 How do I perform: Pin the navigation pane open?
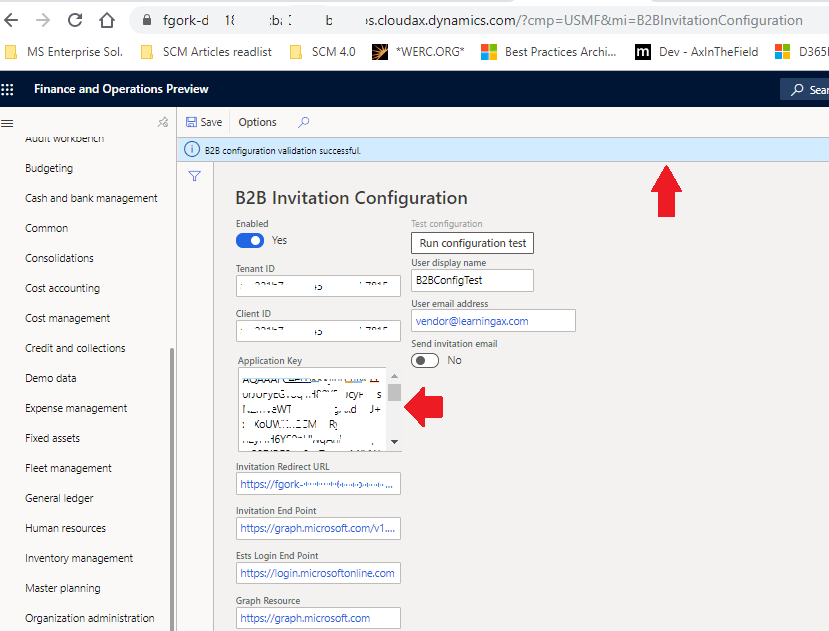[x=161, y=122]
